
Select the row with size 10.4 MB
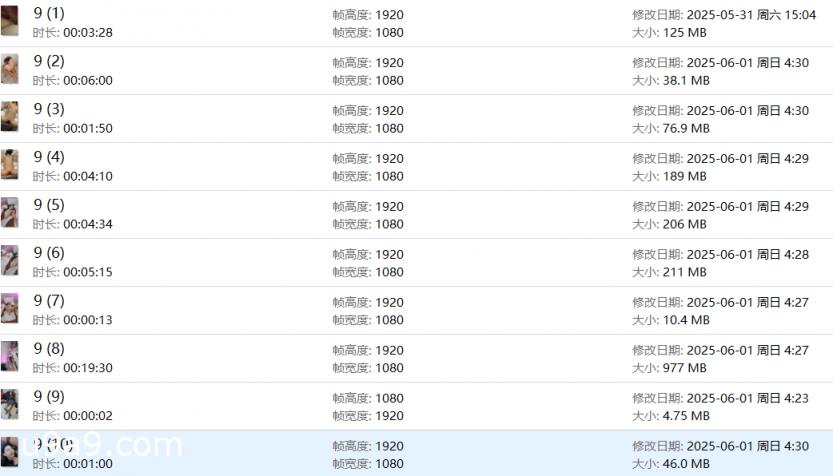[x=416, y=310]
